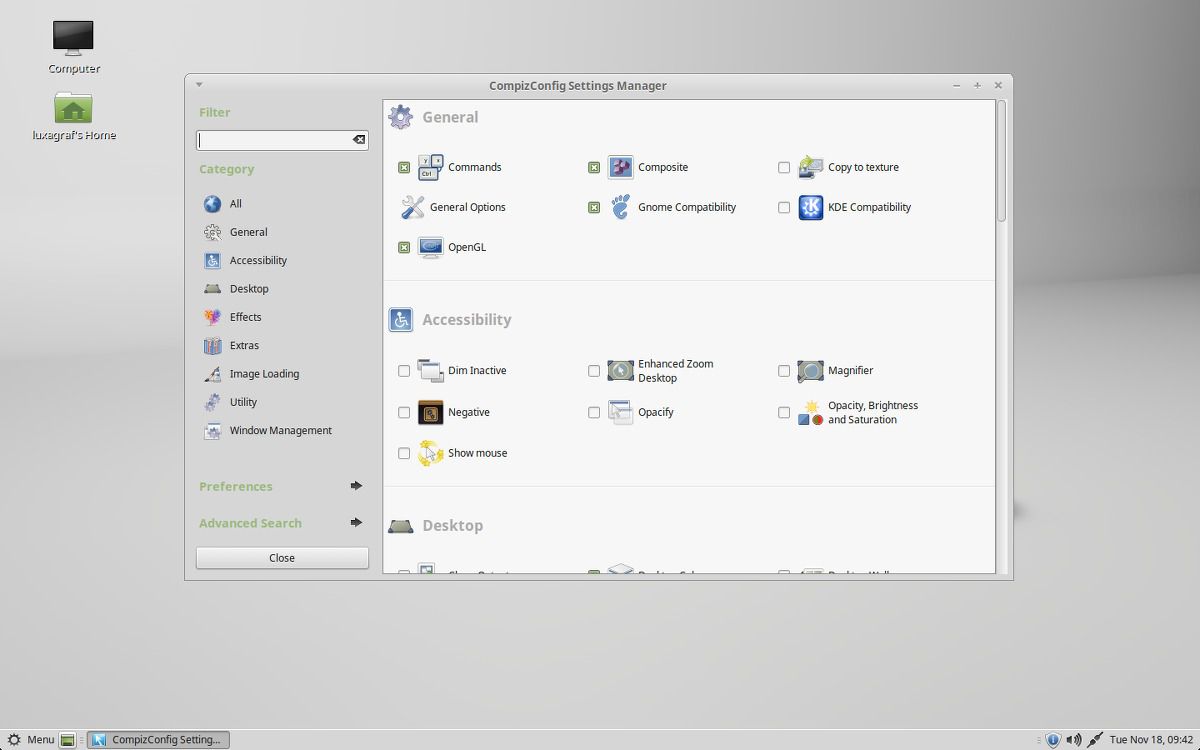Click the Accessibility section header icon
The image size is (1200, 750).
[x=400, y=319]
